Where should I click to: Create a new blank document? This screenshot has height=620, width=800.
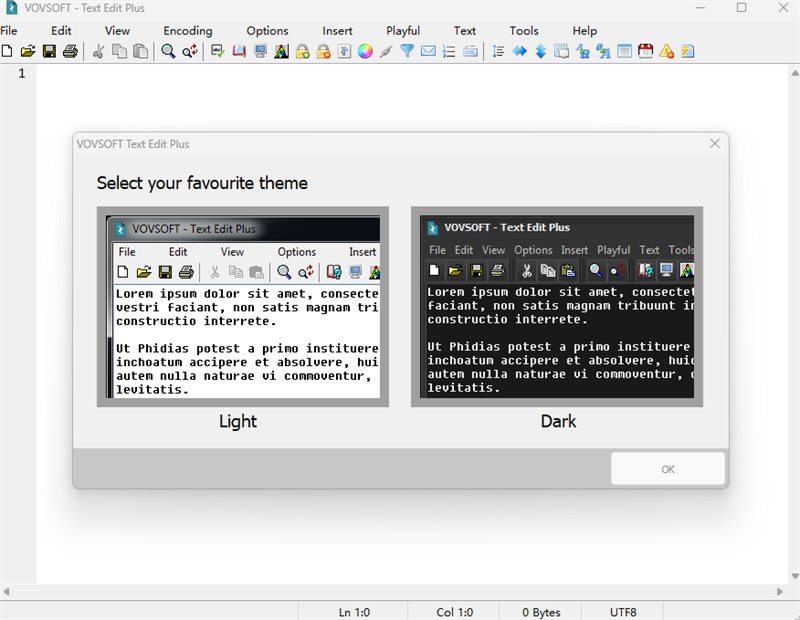pyautogui.click(x=7, y=51)
